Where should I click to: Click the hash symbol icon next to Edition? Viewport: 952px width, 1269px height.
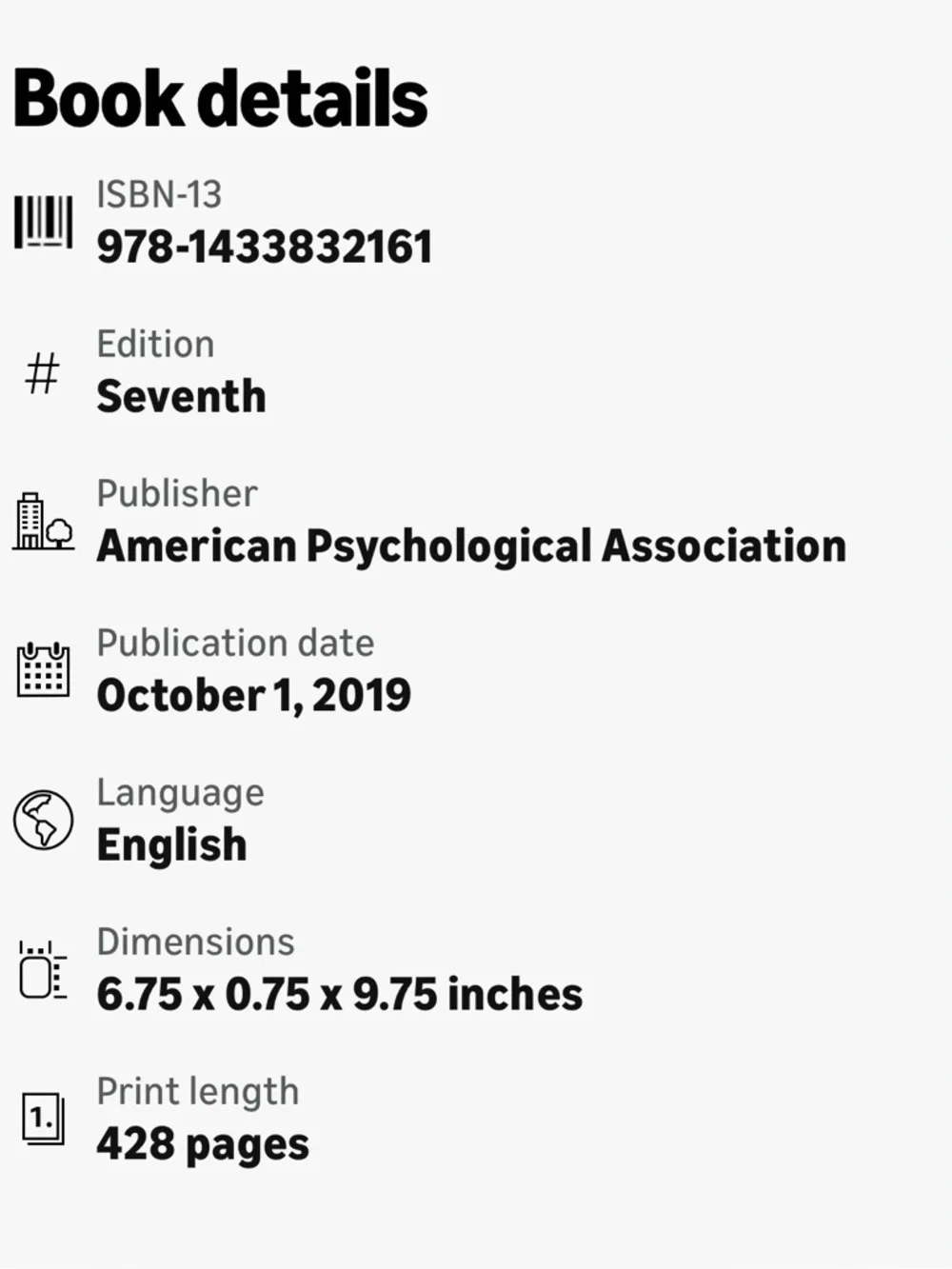point(42,372)
